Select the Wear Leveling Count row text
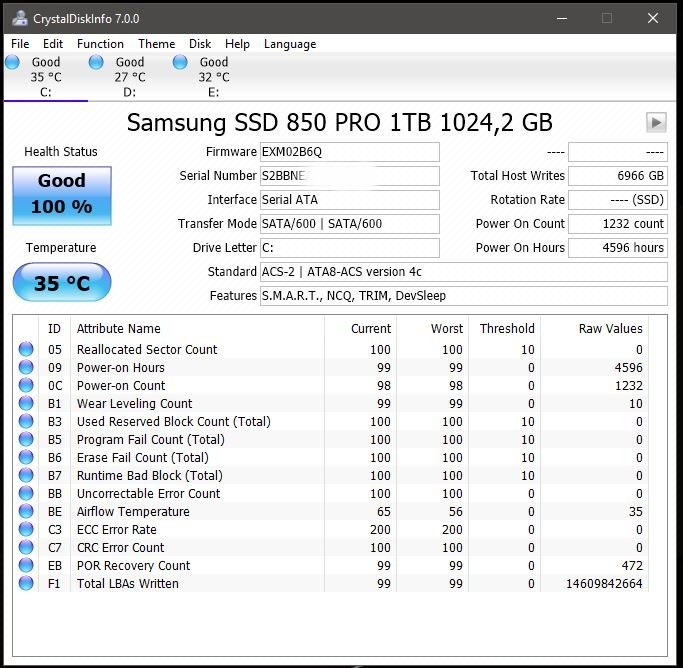Screen dimensions: 683x668 tap(134, 404)
